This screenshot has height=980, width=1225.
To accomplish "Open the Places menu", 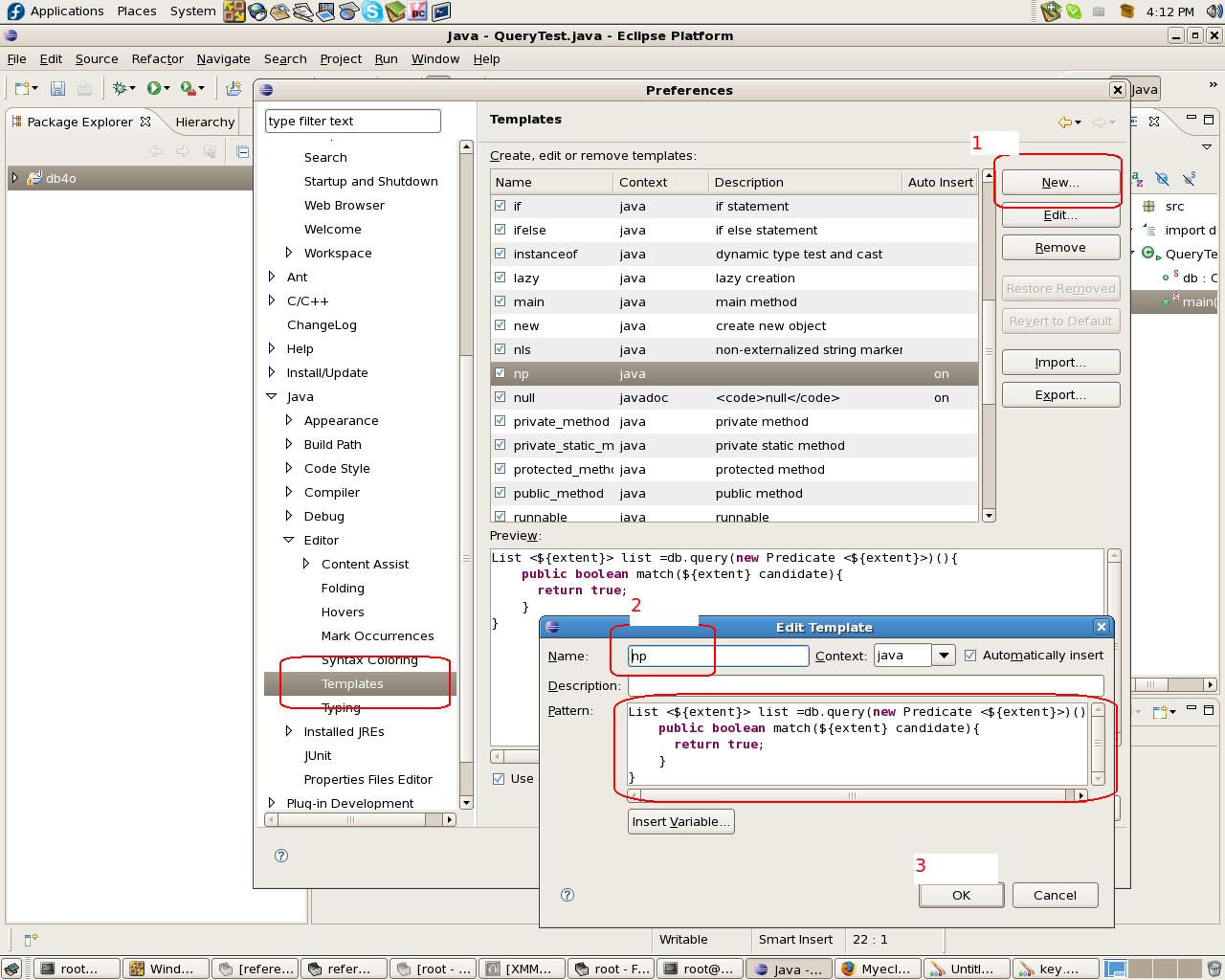I will click(x=137, y=11).
